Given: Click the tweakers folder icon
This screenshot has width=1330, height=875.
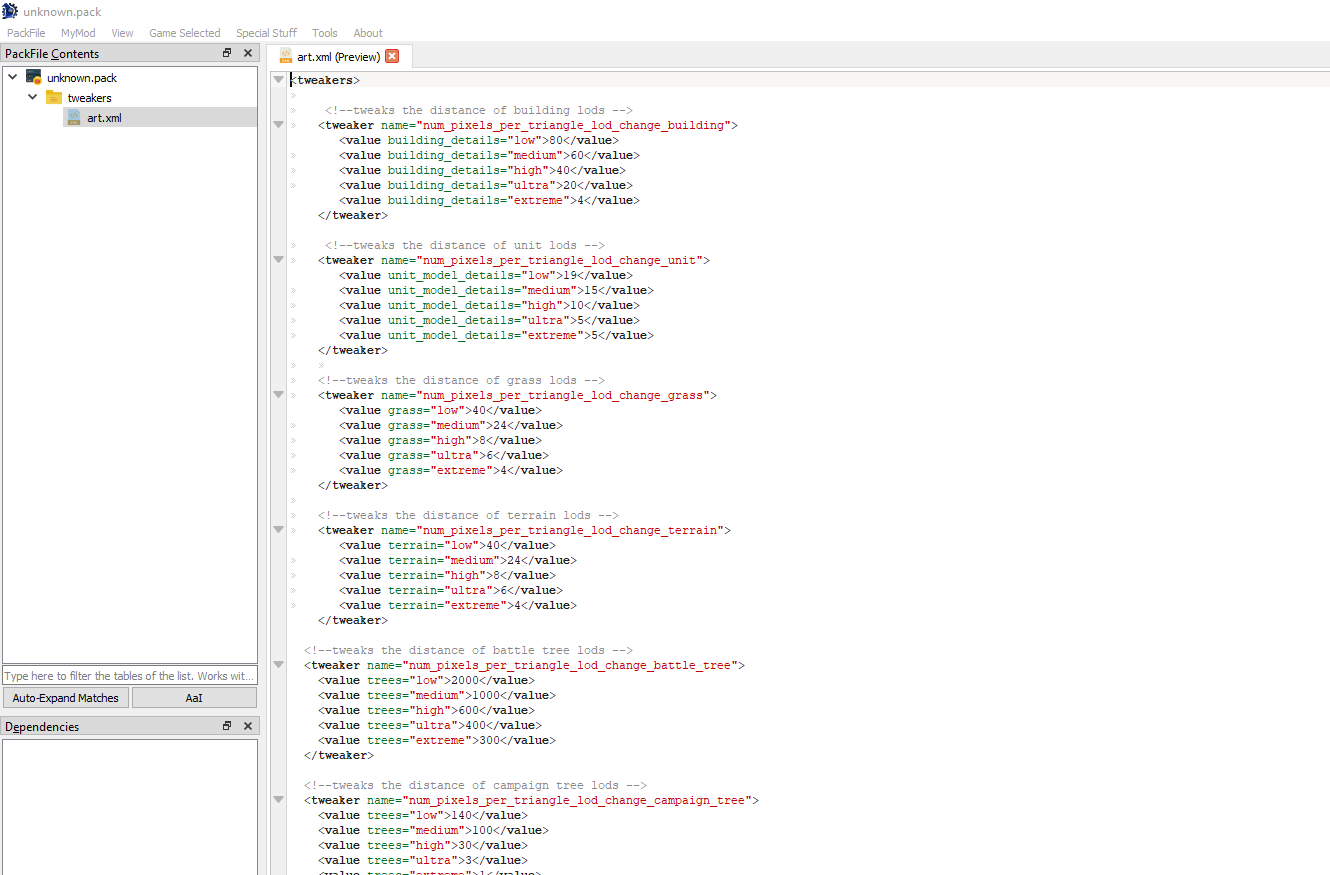Looking at the screenshot, I should point(54,97).
